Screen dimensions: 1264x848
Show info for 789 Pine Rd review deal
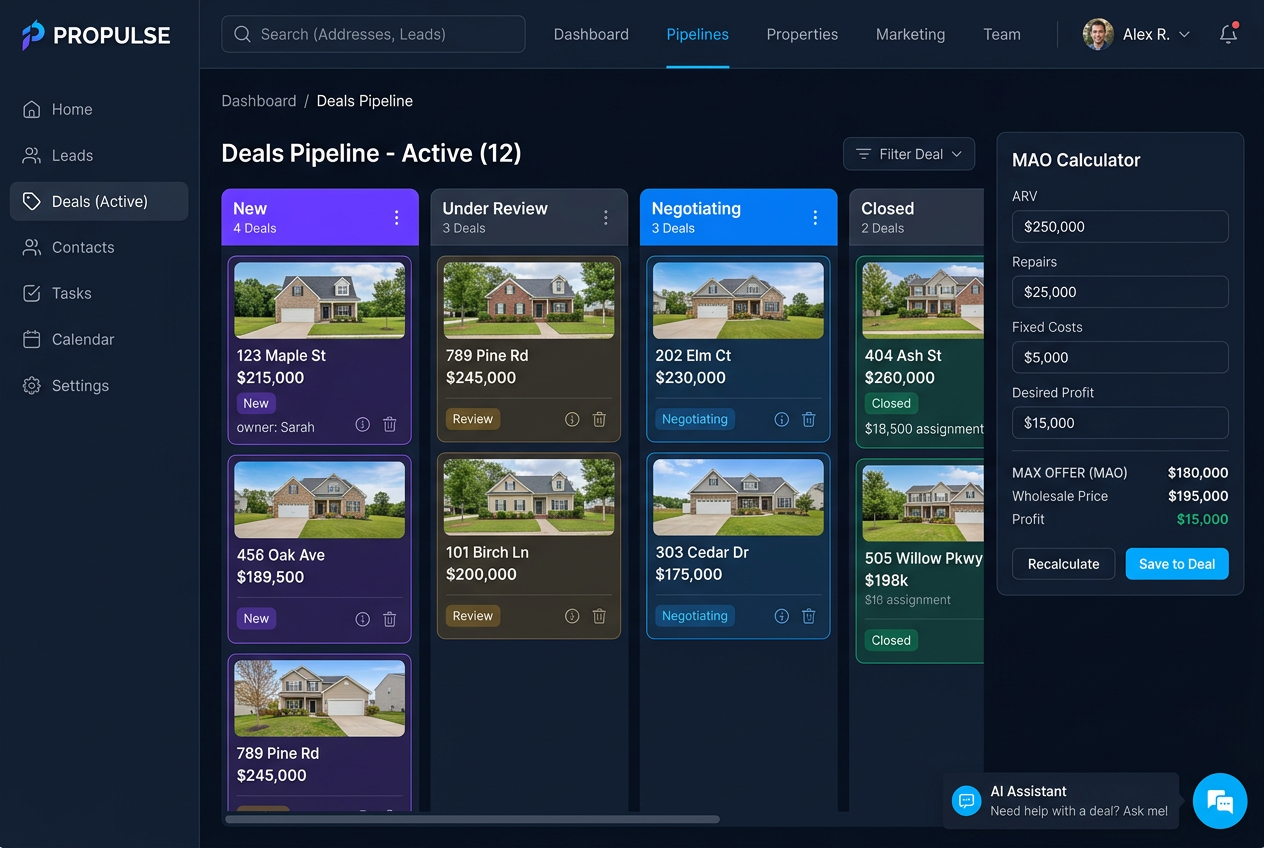tap(572, 419)
